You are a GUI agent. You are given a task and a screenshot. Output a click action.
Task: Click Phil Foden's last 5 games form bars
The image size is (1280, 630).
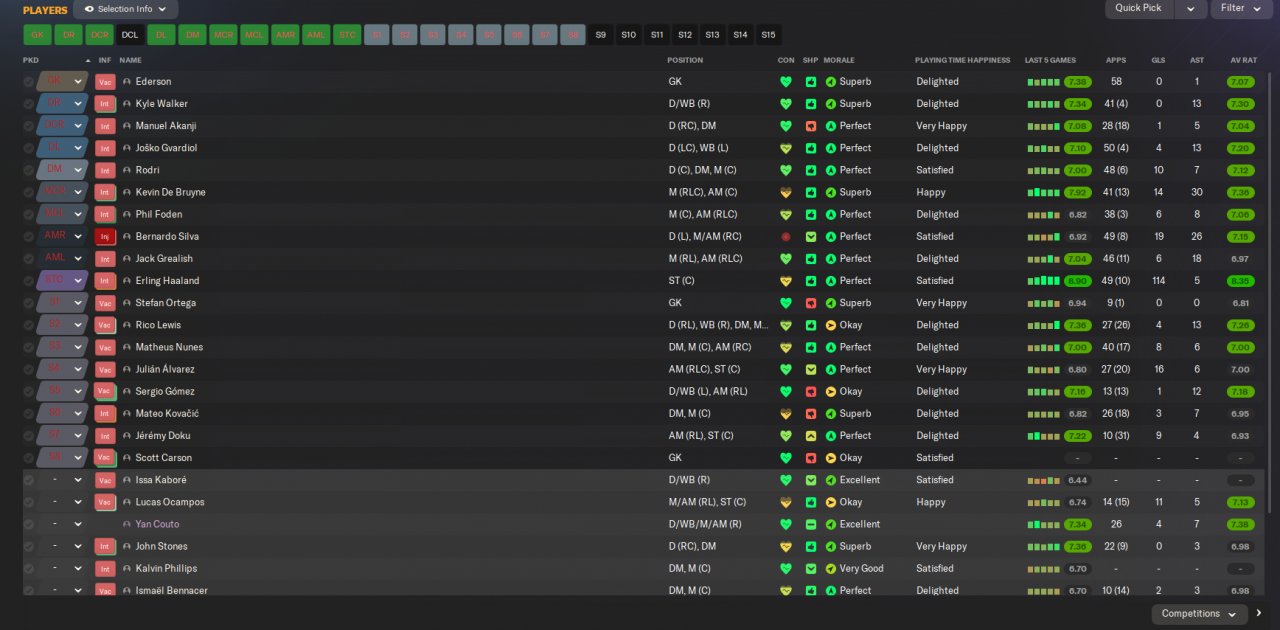click(1043, 215)
